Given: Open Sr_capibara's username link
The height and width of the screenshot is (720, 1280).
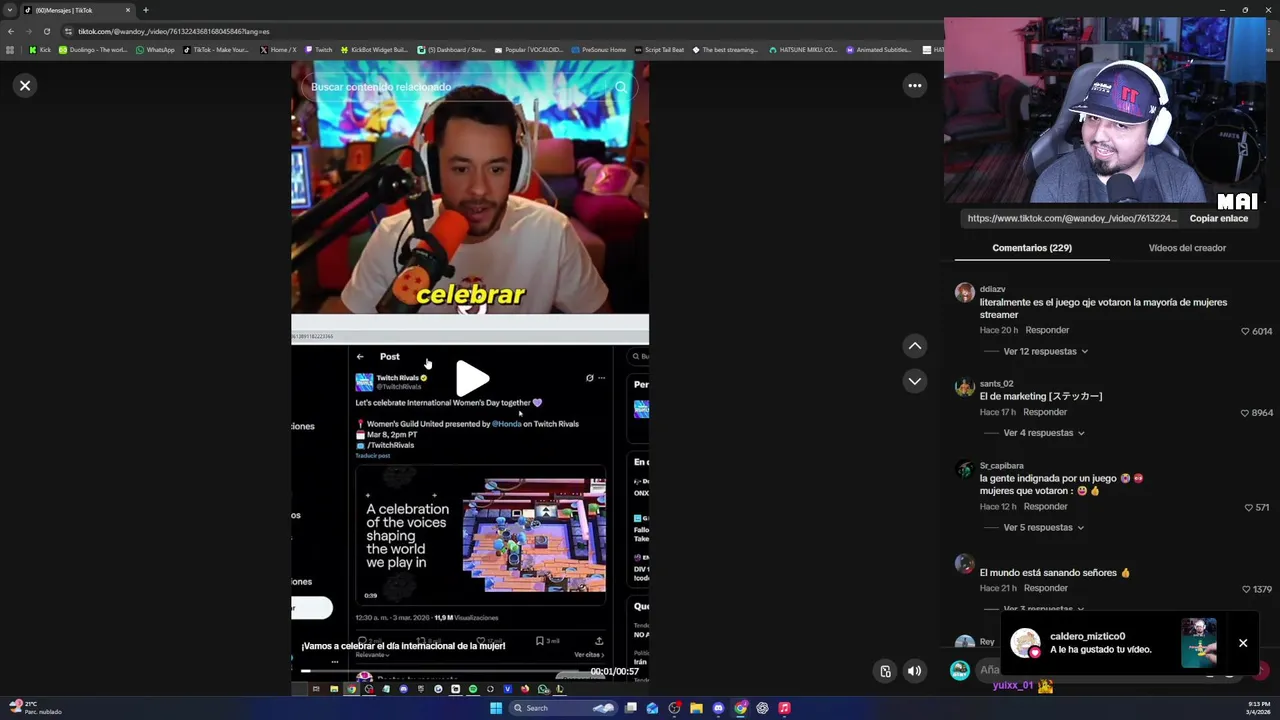Looking at the screenshot, I should pos(1001,466).
